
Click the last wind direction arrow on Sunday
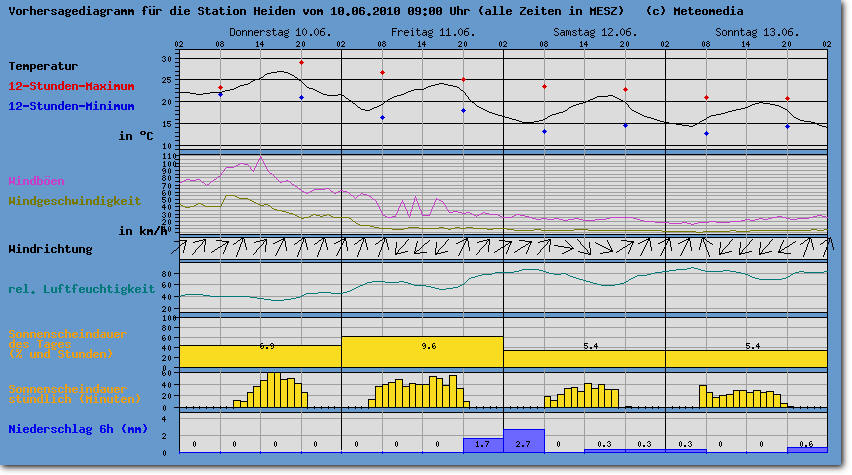818,246
